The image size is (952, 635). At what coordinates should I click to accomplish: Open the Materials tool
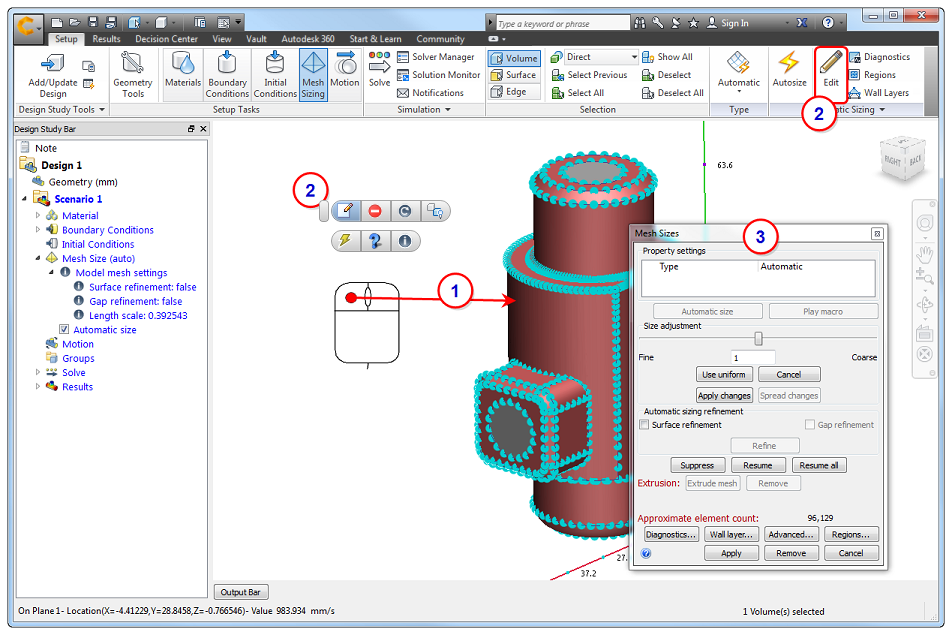[183, 72]
